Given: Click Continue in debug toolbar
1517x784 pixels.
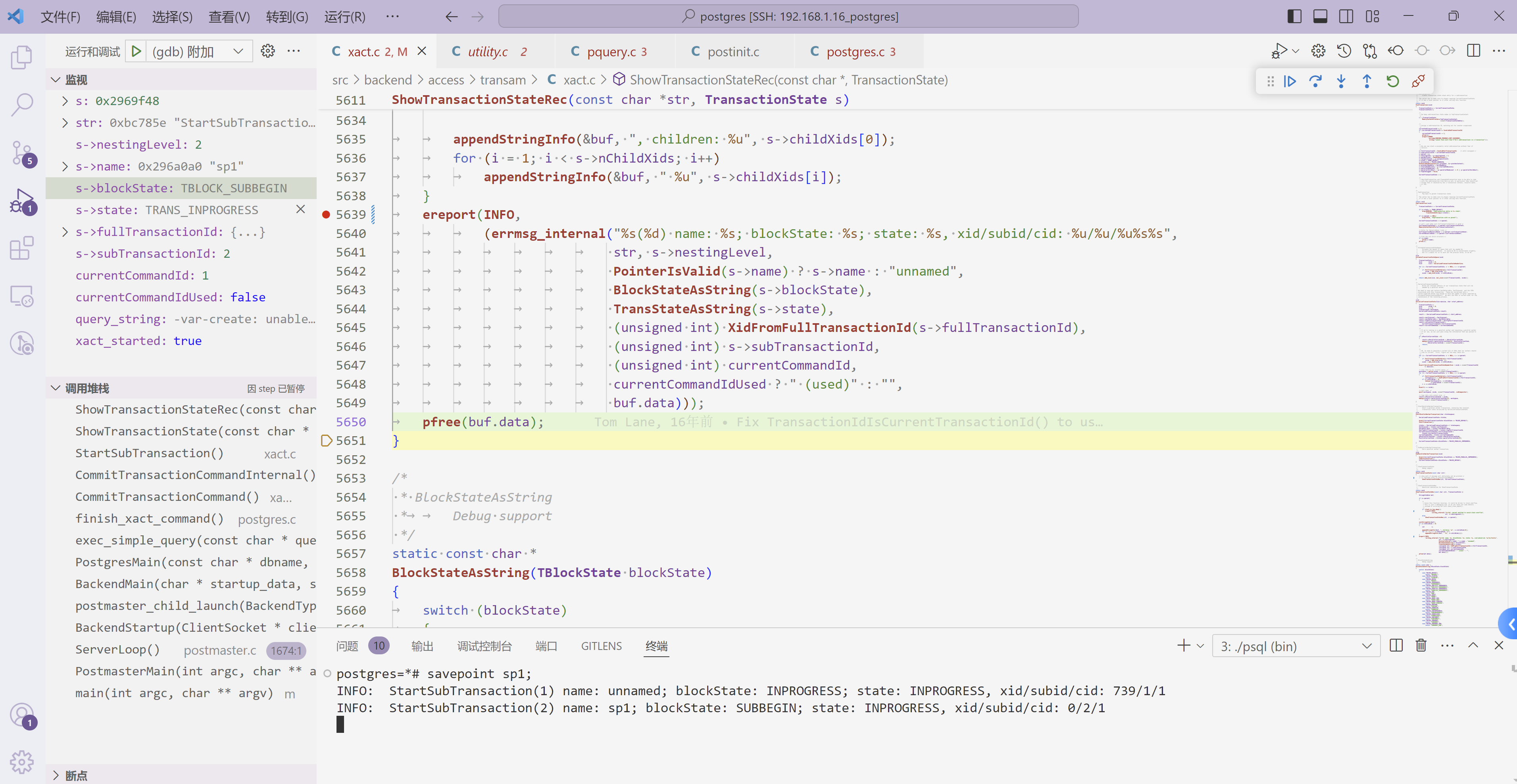Looking at the screenshot, I should click(1290, 81).
